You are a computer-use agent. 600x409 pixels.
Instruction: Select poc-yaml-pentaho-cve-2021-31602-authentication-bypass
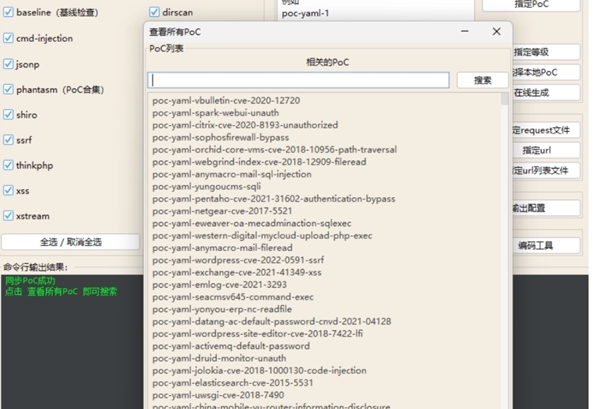pyautogui.click(x=274, y=199)
